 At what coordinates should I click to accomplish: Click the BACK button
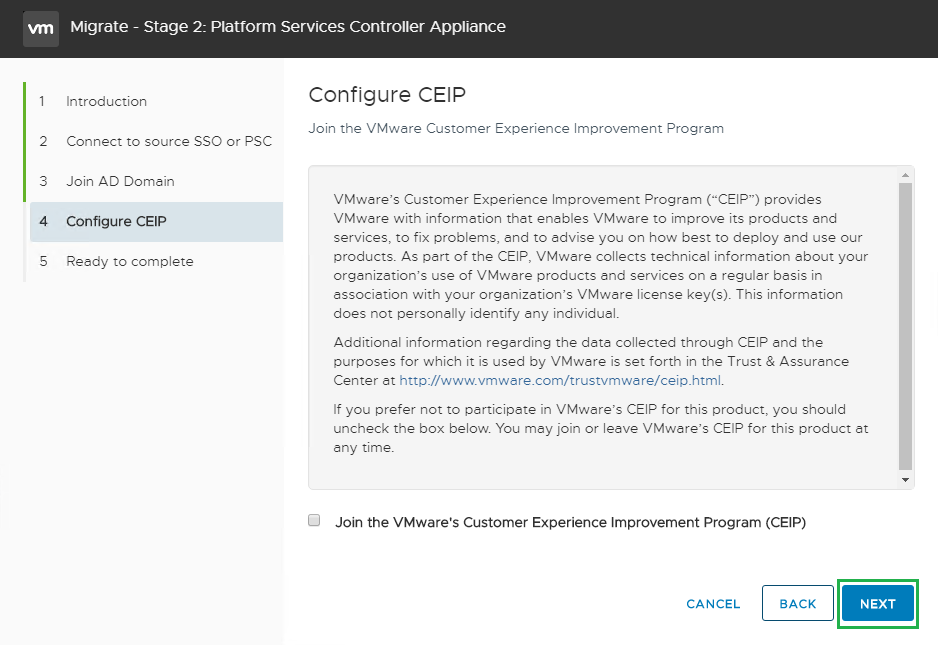[x=797, y=603]
